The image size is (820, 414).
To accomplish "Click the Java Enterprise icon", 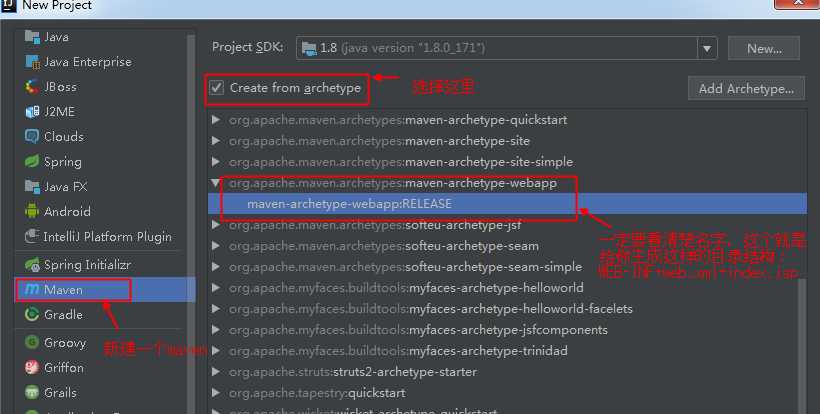I will coord(32,62).
